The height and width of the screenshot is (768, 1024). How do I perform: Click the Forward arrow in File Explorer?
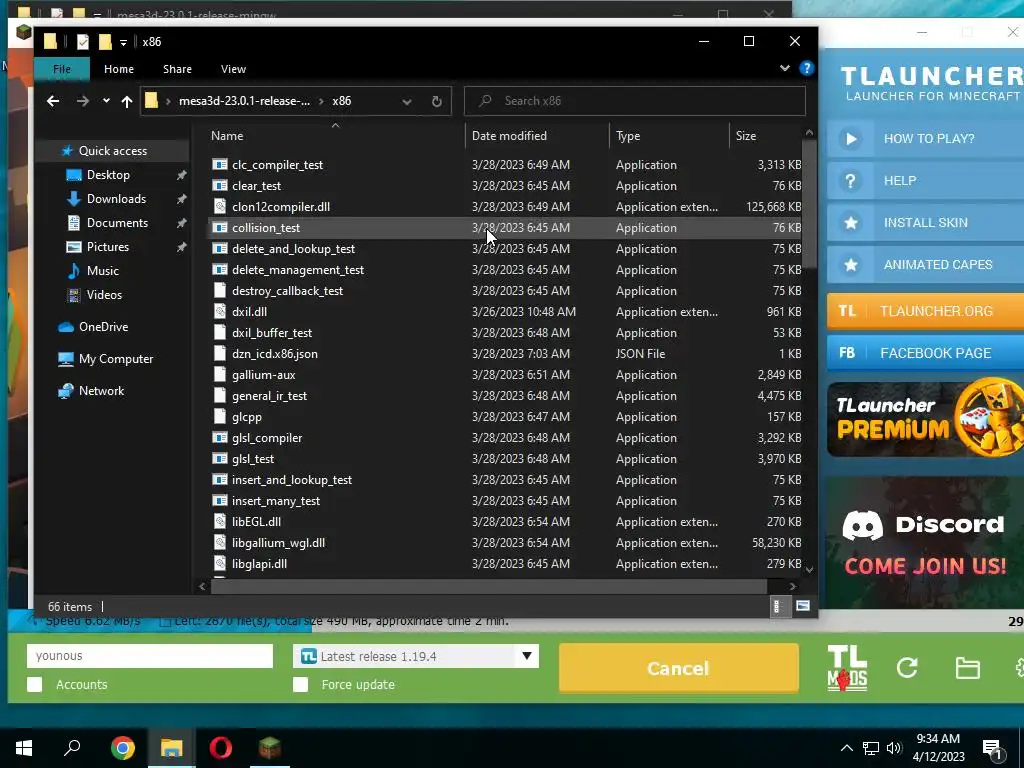click(82, 101)
